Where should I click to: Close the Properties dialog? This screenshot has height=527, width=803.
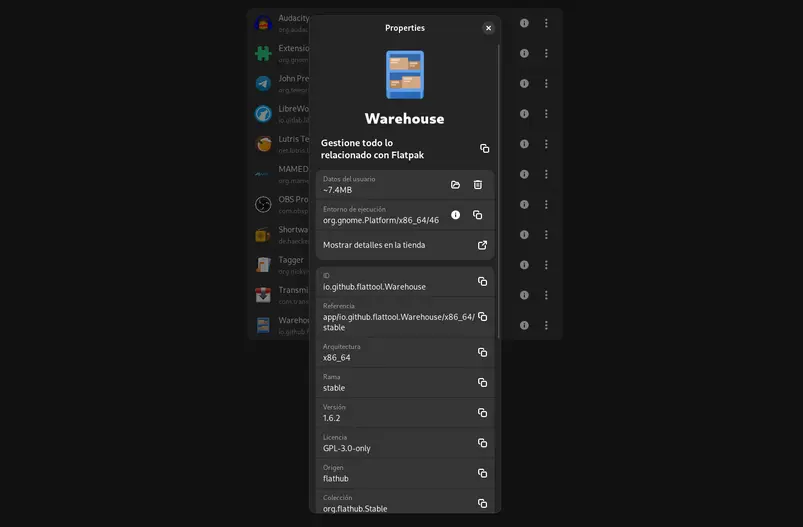tap(488, 28)
